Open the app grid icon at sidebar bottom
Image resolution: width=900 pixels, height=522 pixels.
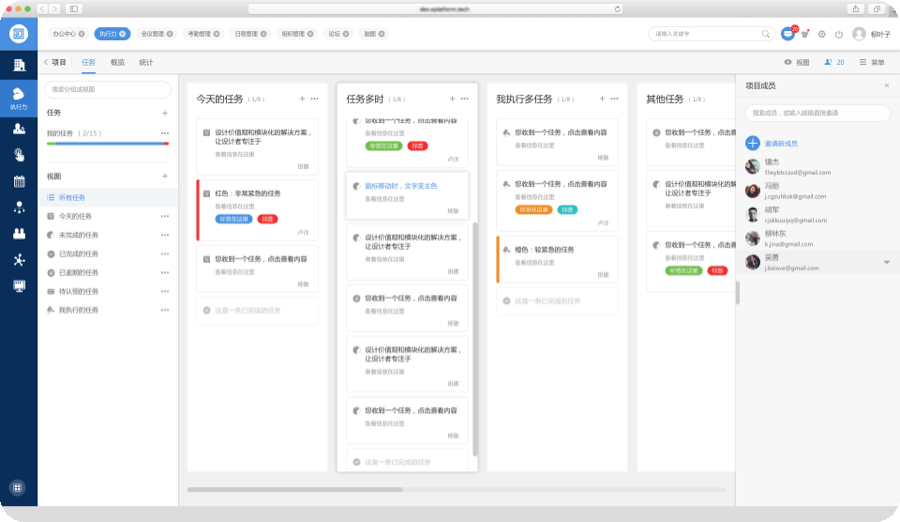[x=17, y=488]
